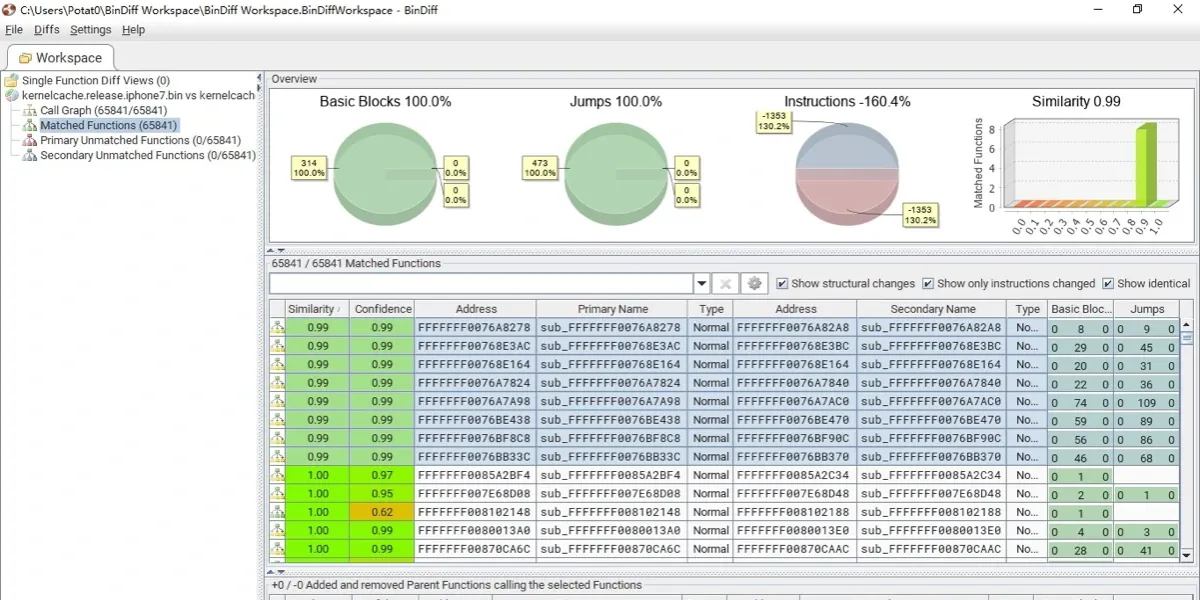Collapse the Overview panel with up arrow

coord(272,251)
